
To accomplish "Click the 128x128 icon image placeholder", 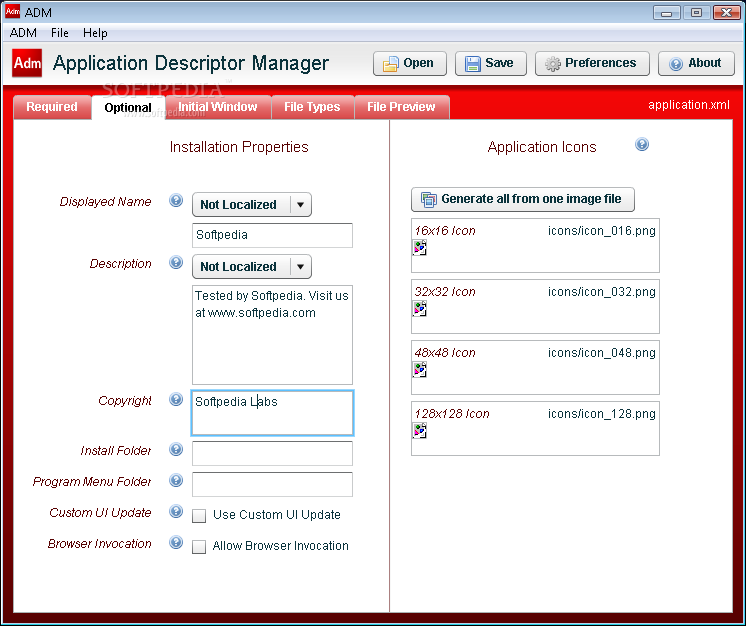I will (x=420, y=430).
